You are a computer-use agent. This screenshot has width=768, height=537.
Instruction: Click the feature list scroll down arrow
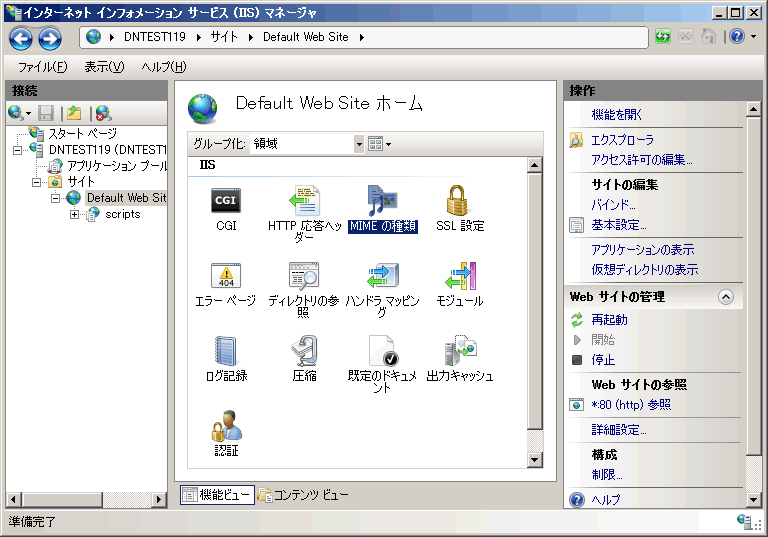(x=534, y=460)
